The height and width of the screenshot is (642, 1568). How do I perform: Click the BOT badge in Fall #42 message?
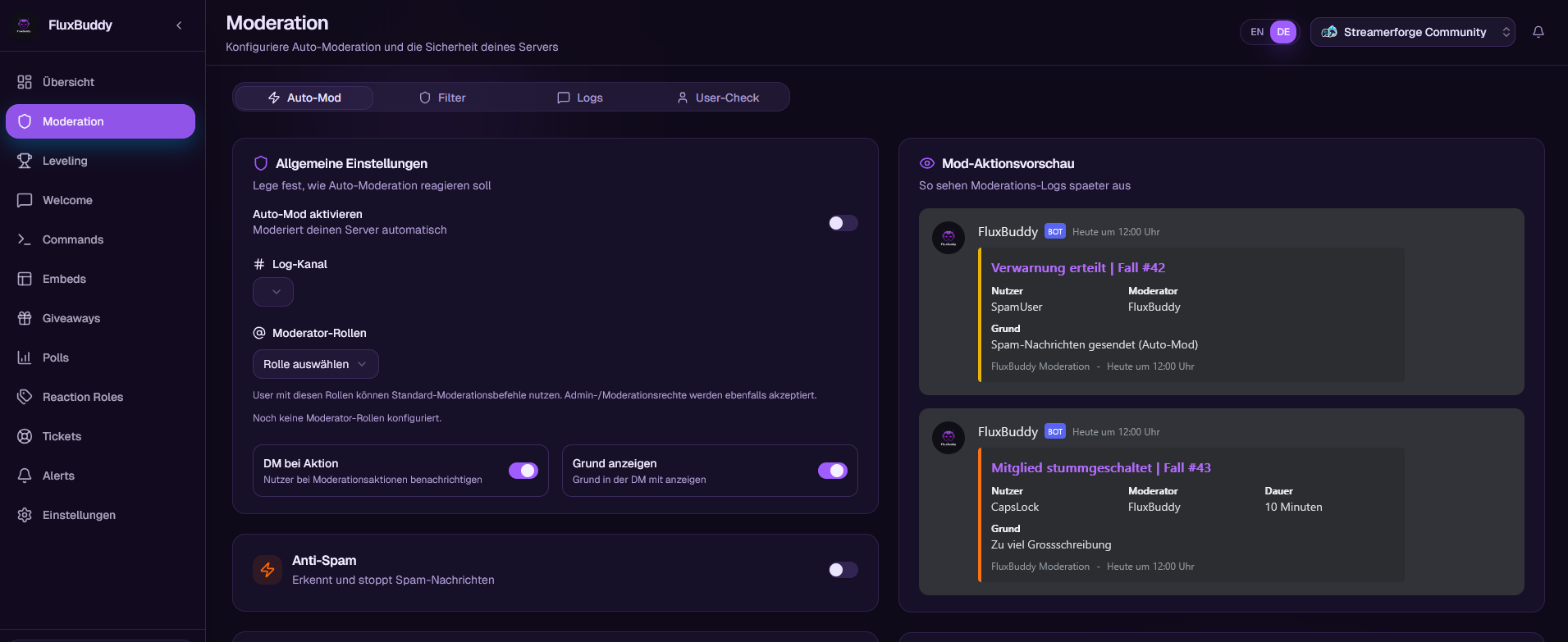point(1055,231)
